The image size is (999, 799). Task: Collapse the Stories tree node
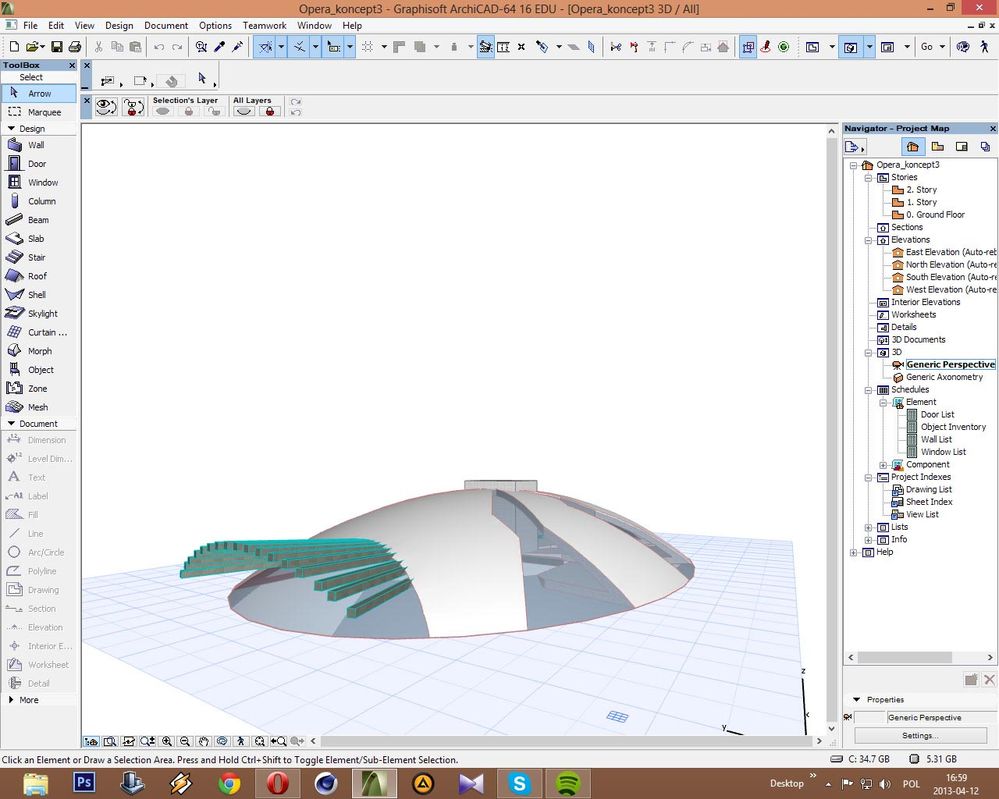[x=869, y=177]
